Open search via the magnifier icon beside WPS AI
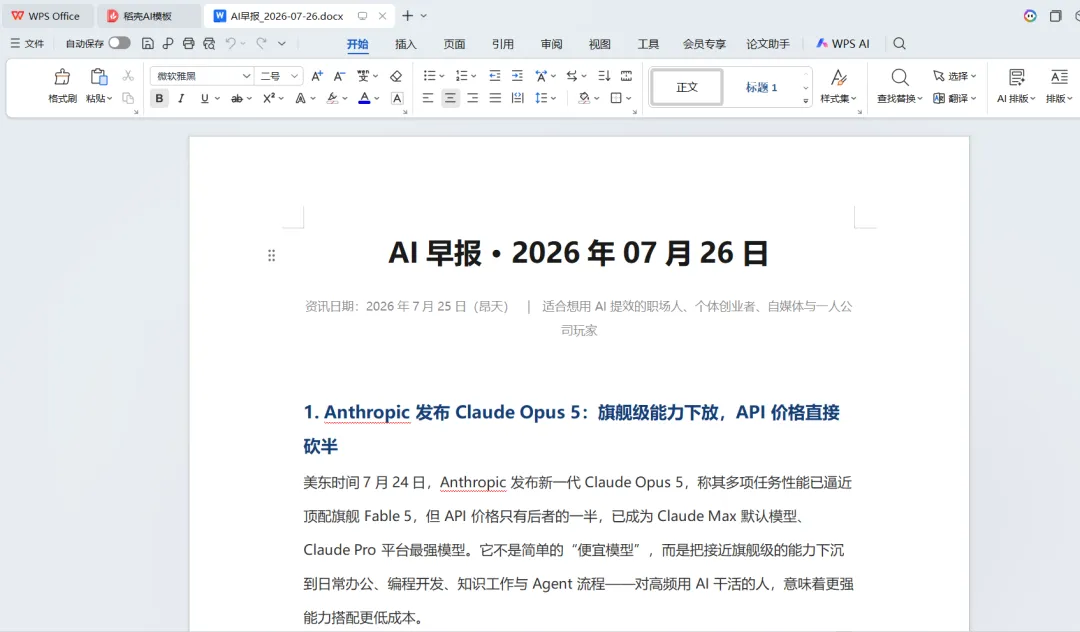 pyautogui.click(x=900, y=43)
